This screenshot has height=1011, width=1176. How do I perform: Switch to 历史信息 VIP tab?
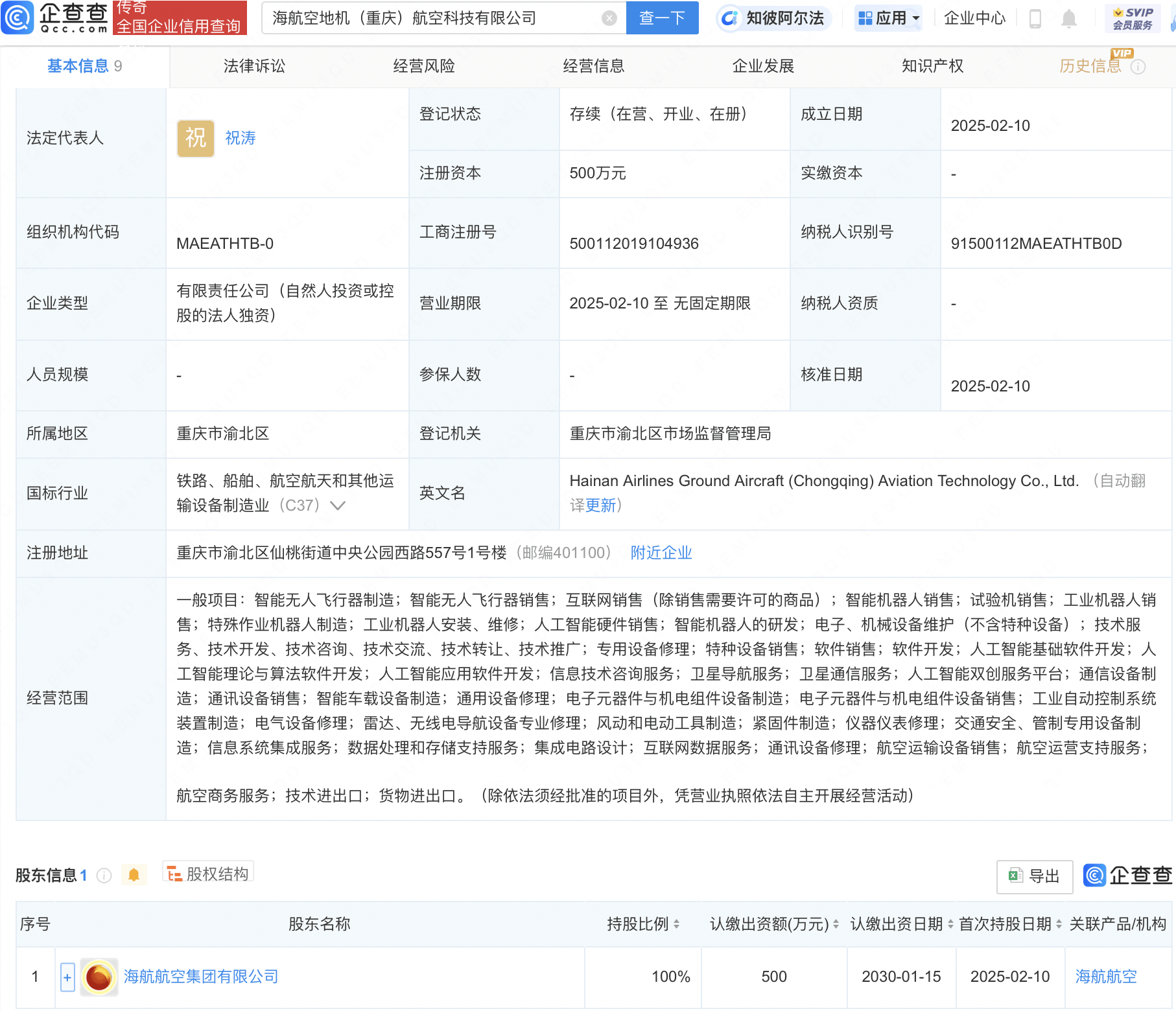(1090, 66)
